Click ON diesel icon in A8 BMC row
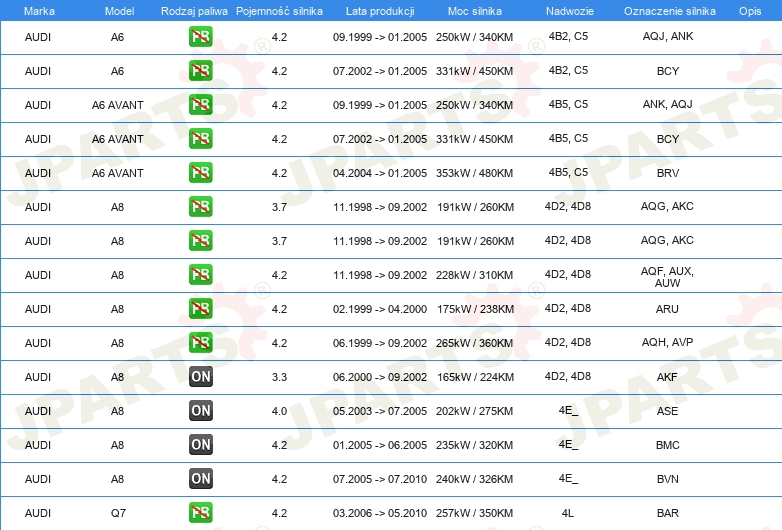This screenshot has width=782, height=530. tap(200, 445)
